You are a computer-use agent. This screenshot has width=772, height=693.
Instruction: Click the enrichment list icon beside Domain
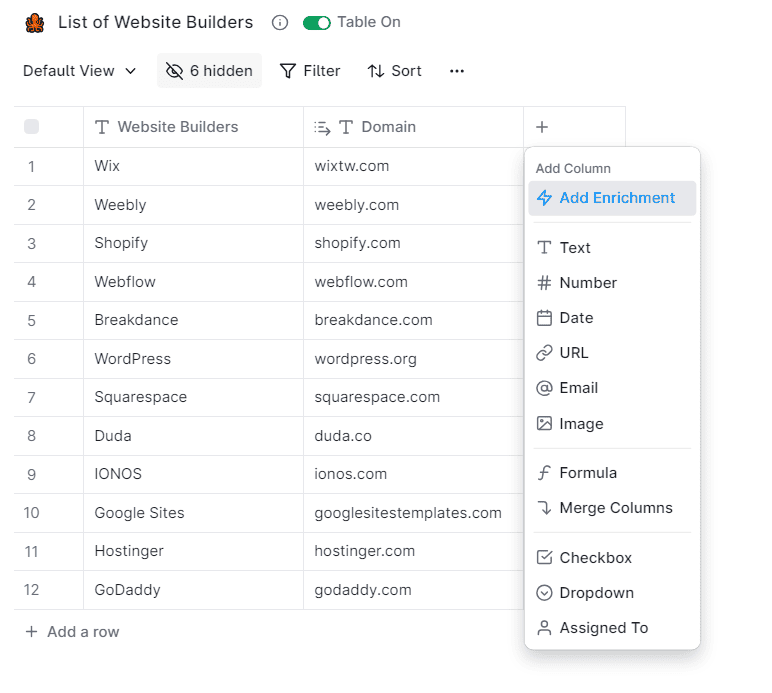(322, 127)
